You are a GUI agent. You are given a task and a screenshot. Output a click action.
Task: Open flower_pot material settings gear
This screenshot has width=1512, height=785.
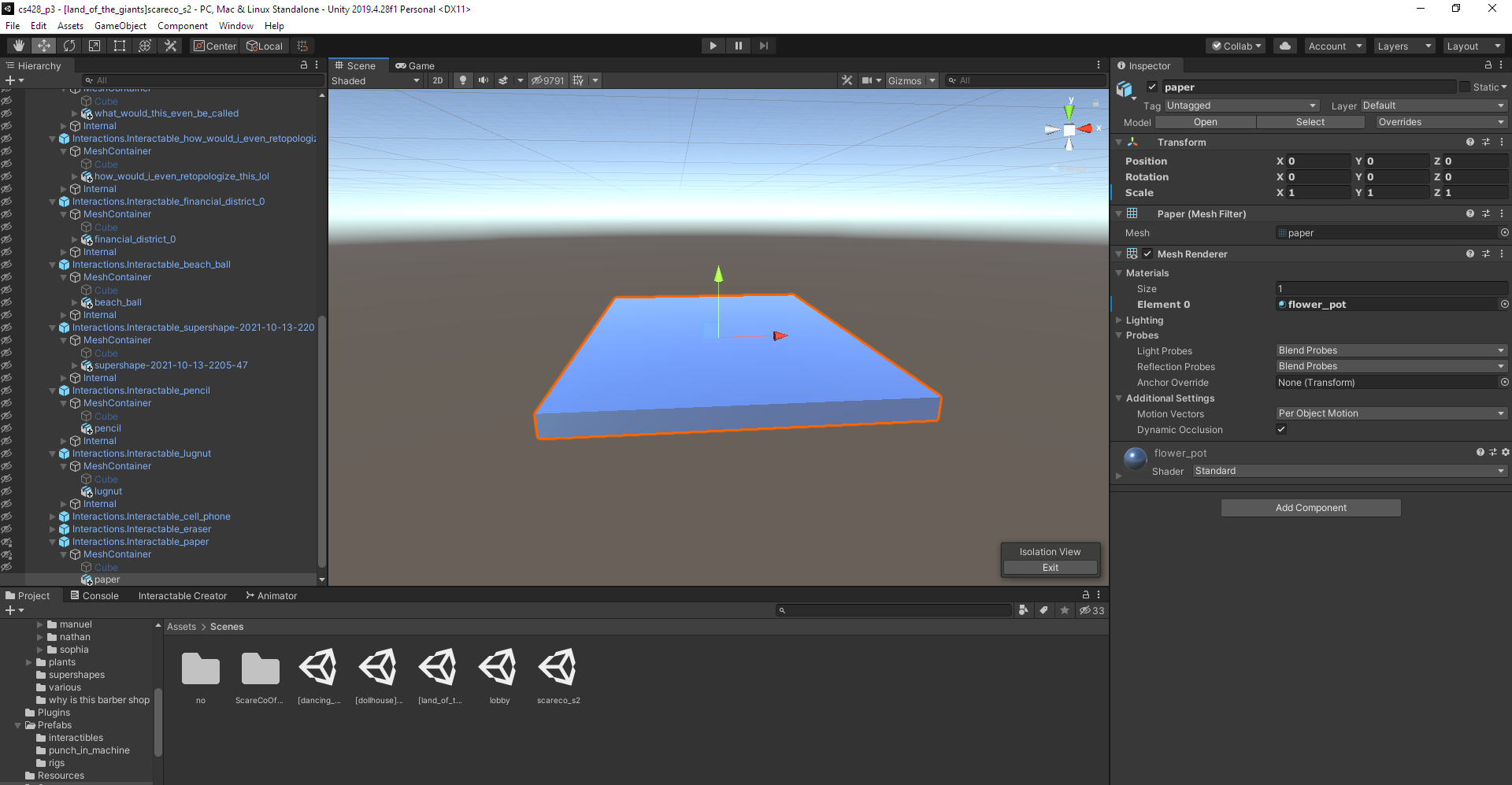point(1506,453)
